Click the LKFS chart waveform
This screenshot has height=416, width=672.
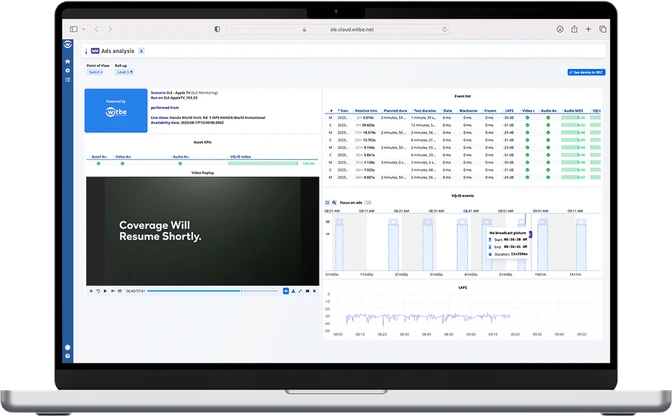pos(428,317)
